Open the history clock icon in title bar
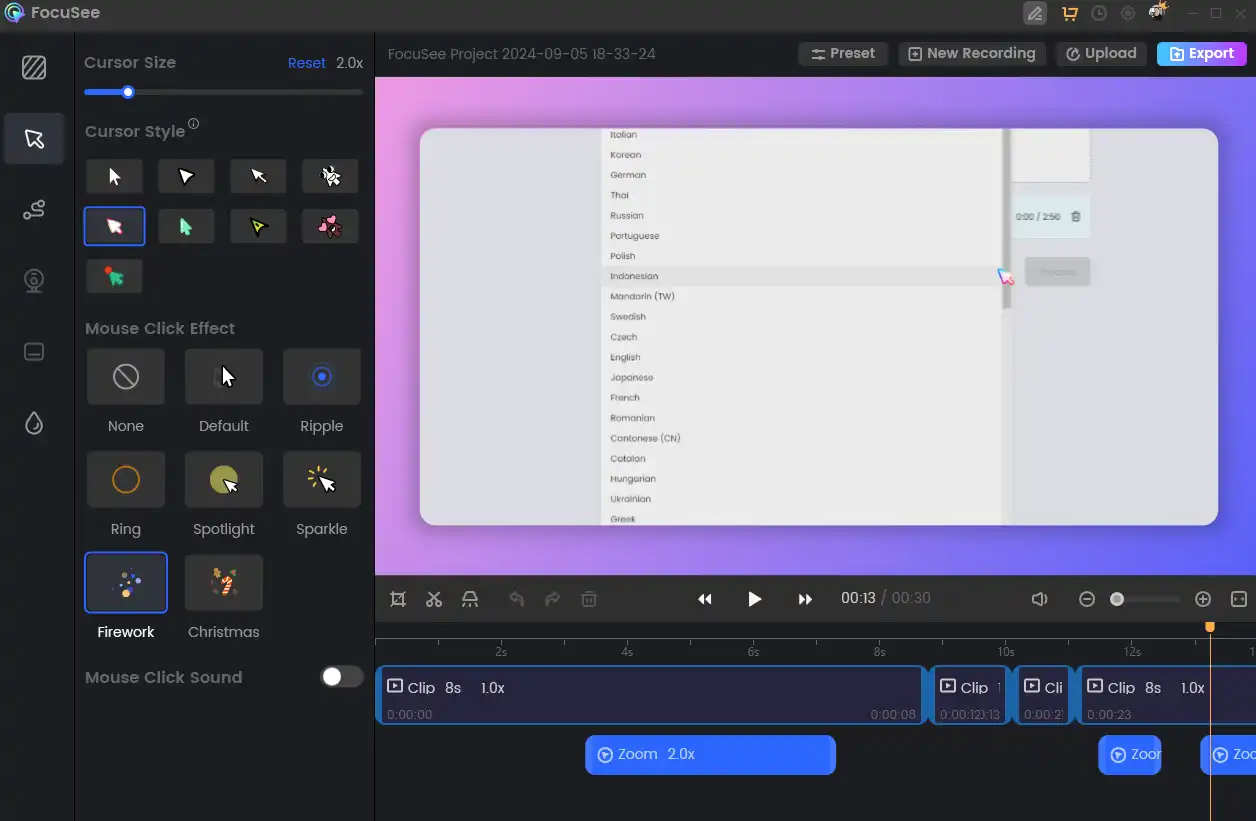1256x821 pixels. [x=1099, y=14]
